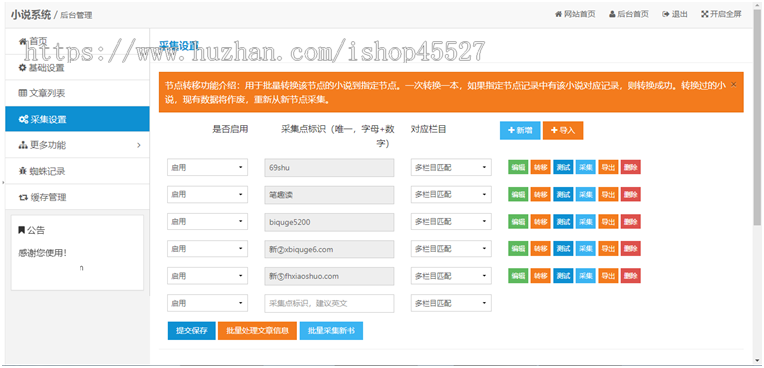Click 测试 for fhxiaoshuo.com row
The height and width of the screenshot is (368, 764).
coord(563,276)
